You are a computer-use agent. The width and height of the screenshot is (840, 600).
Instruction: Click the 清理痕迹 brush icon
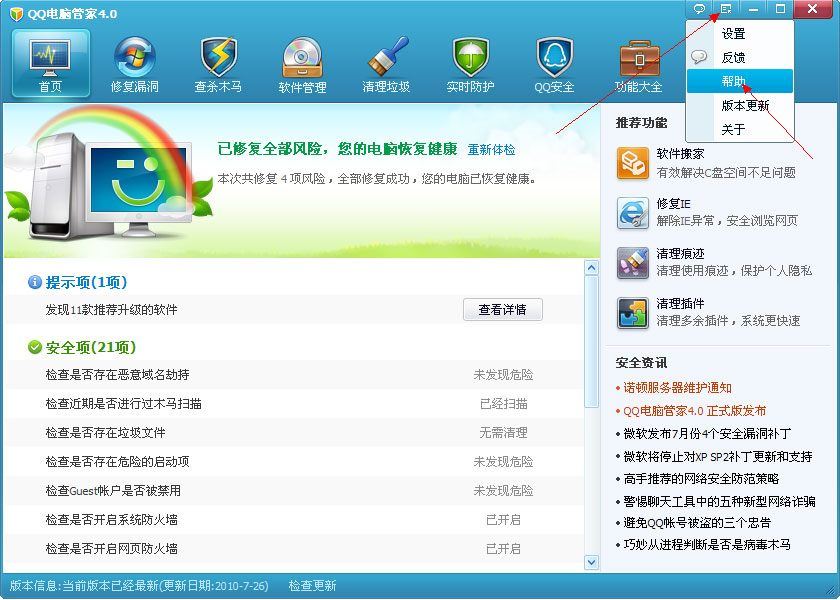(x=633, y=262)
